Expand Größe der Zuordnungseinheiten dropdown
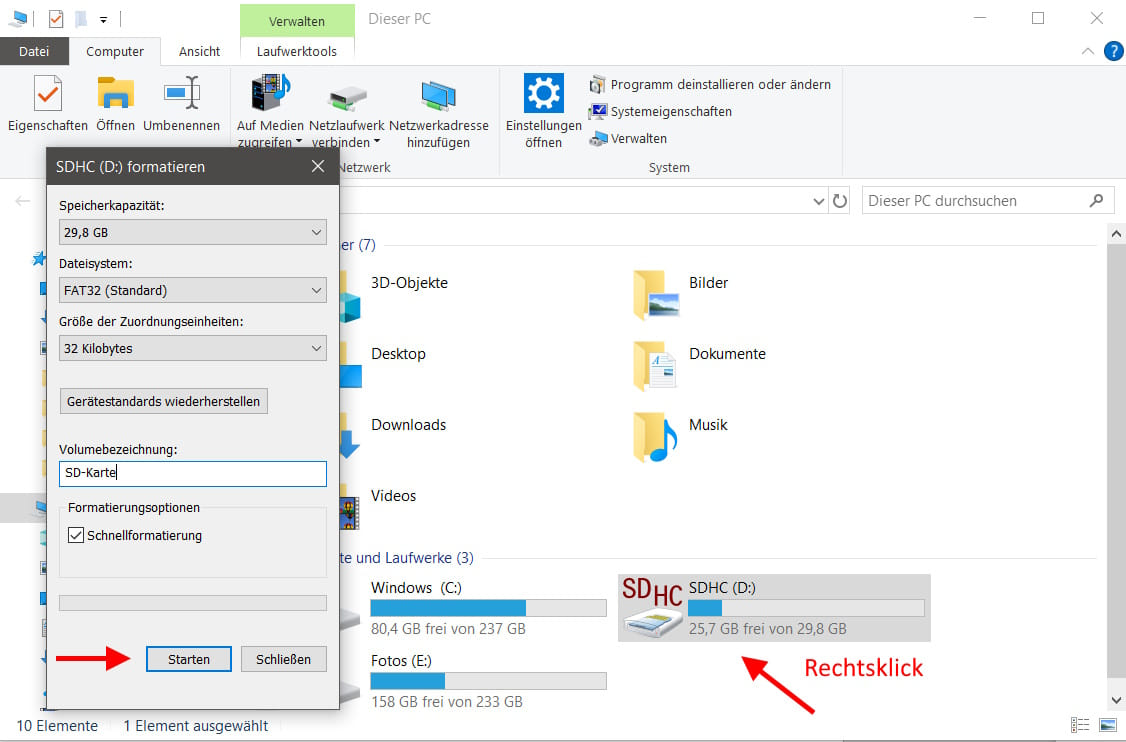 point(193,349)
